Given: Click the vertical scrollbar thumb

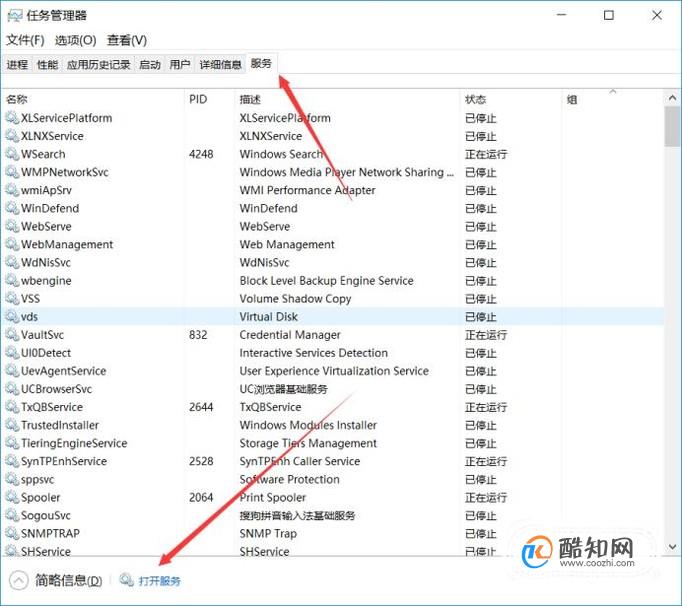Looking at the screenshot, I should tap(672, 126).
